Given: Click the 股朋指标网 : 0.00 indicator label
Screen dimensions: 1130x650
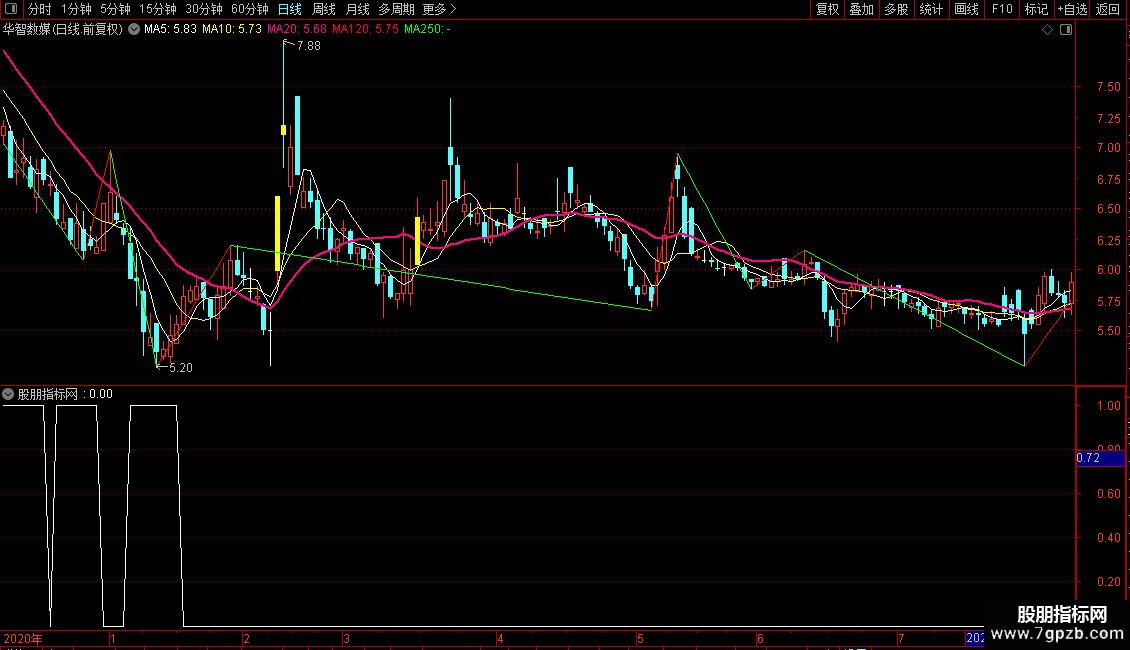Looking at the screenshot, I should pyautogui.click(x=65, y=394).
